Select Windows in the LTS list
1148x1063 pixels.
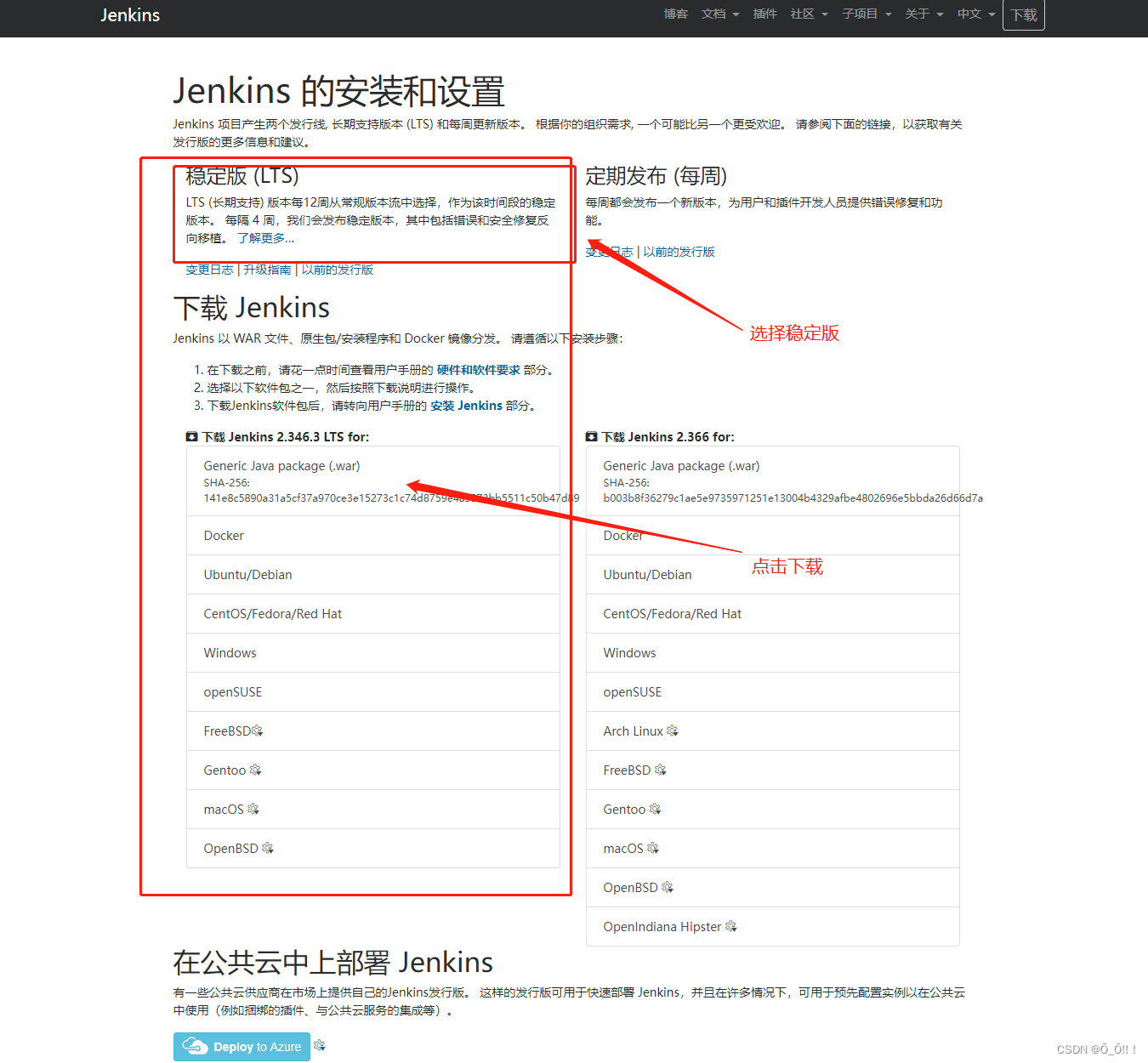click(373, 653)
